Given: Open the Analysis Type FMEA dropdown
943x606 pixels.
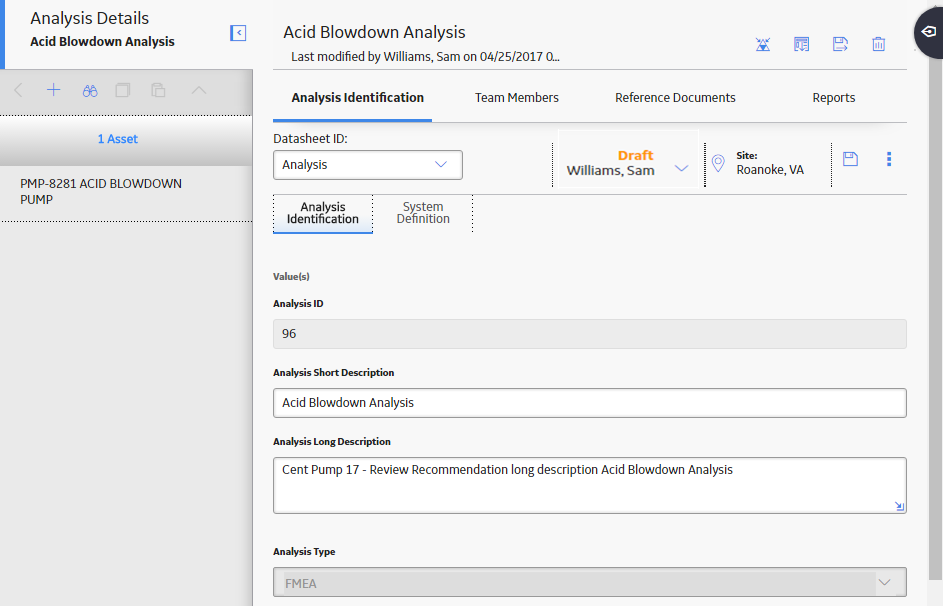Looking at the screenshot, I should pyautogui.click(x=589, y=582).
